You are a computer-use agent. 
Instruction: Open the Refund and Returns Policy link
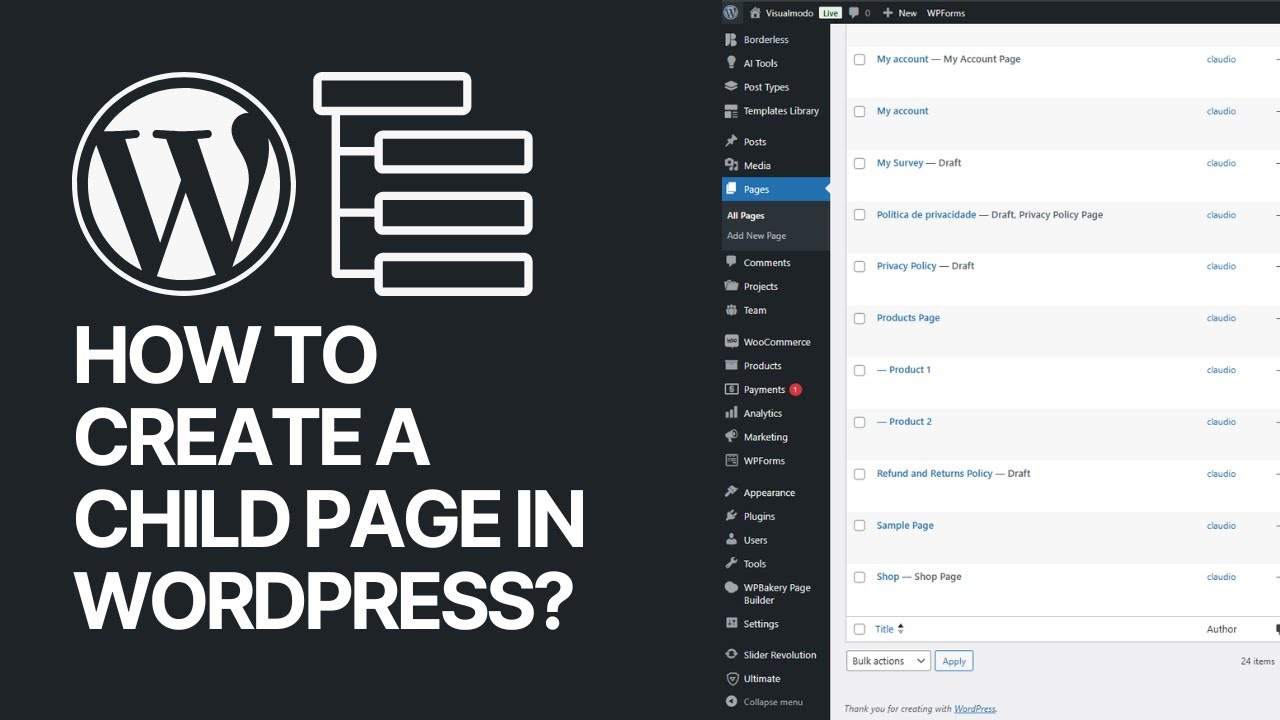[935, 473]
